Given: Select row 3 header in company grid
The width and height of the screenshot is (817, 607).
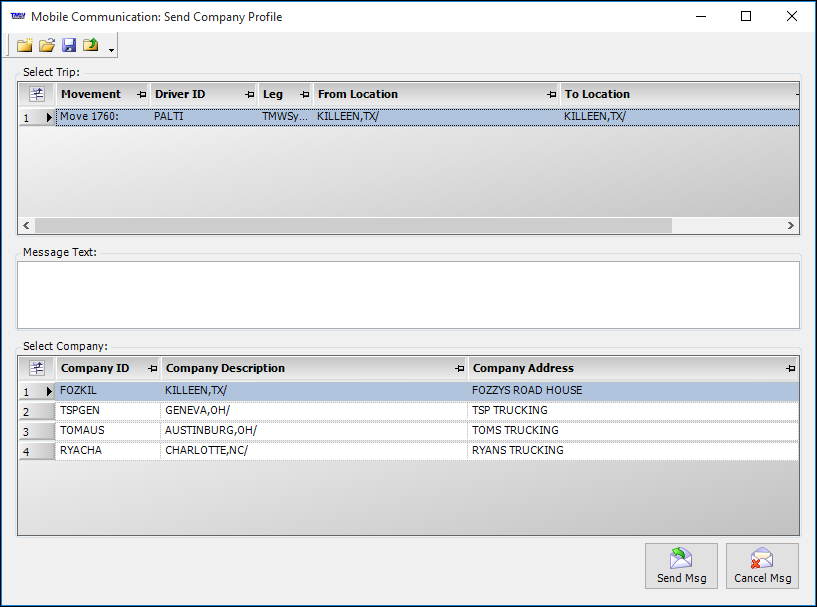Looking at the screenshot, I should pyautogui.click(x=36, y=431).
